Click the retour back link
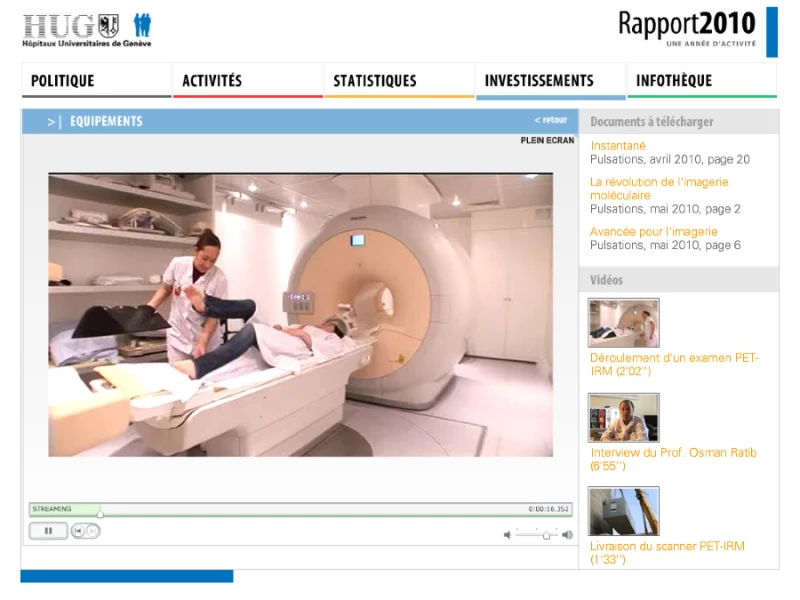 [x=551, y=120]
